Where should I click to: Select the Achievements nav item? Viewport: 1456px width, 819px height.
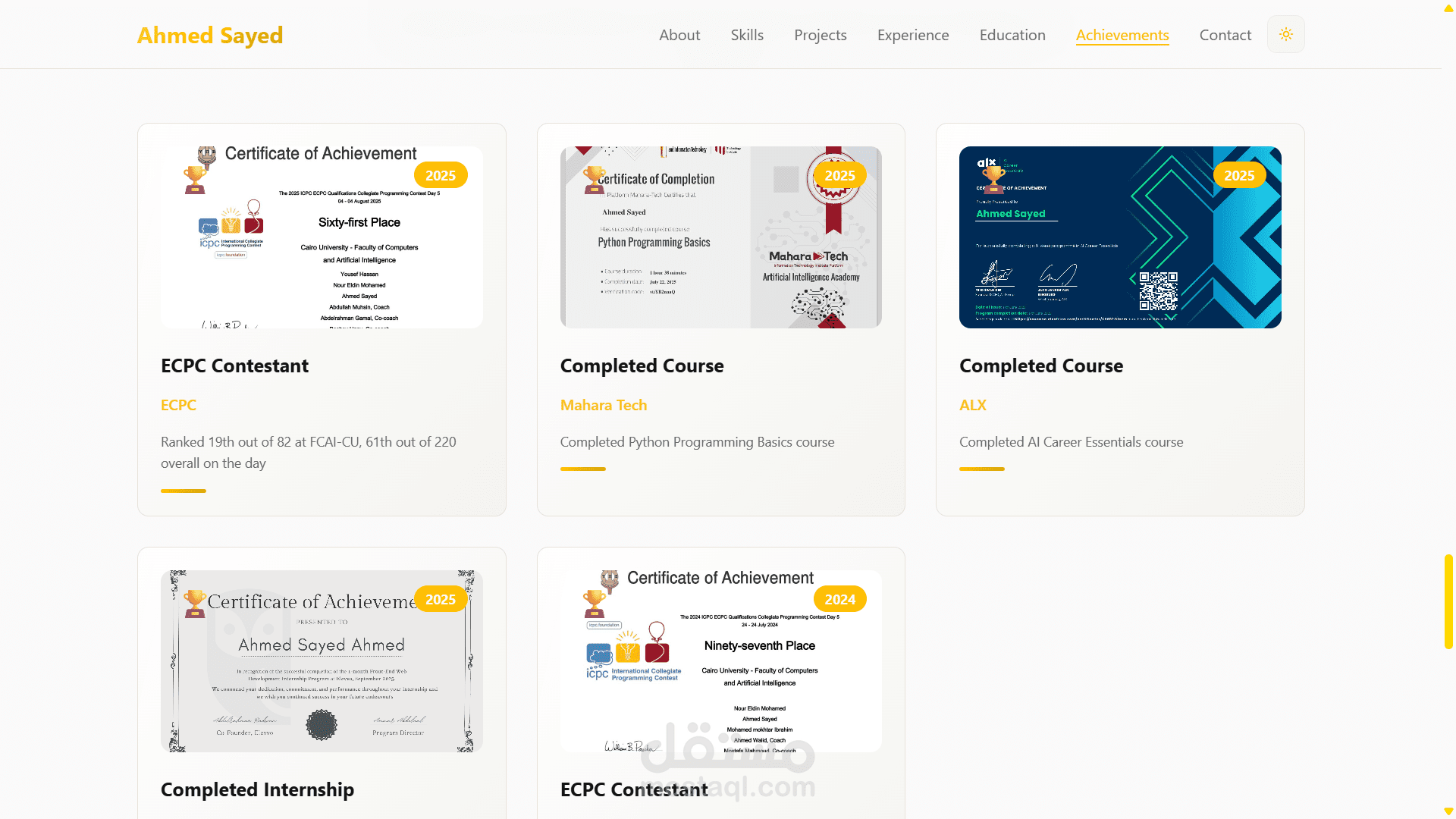tap(1122, 35)
